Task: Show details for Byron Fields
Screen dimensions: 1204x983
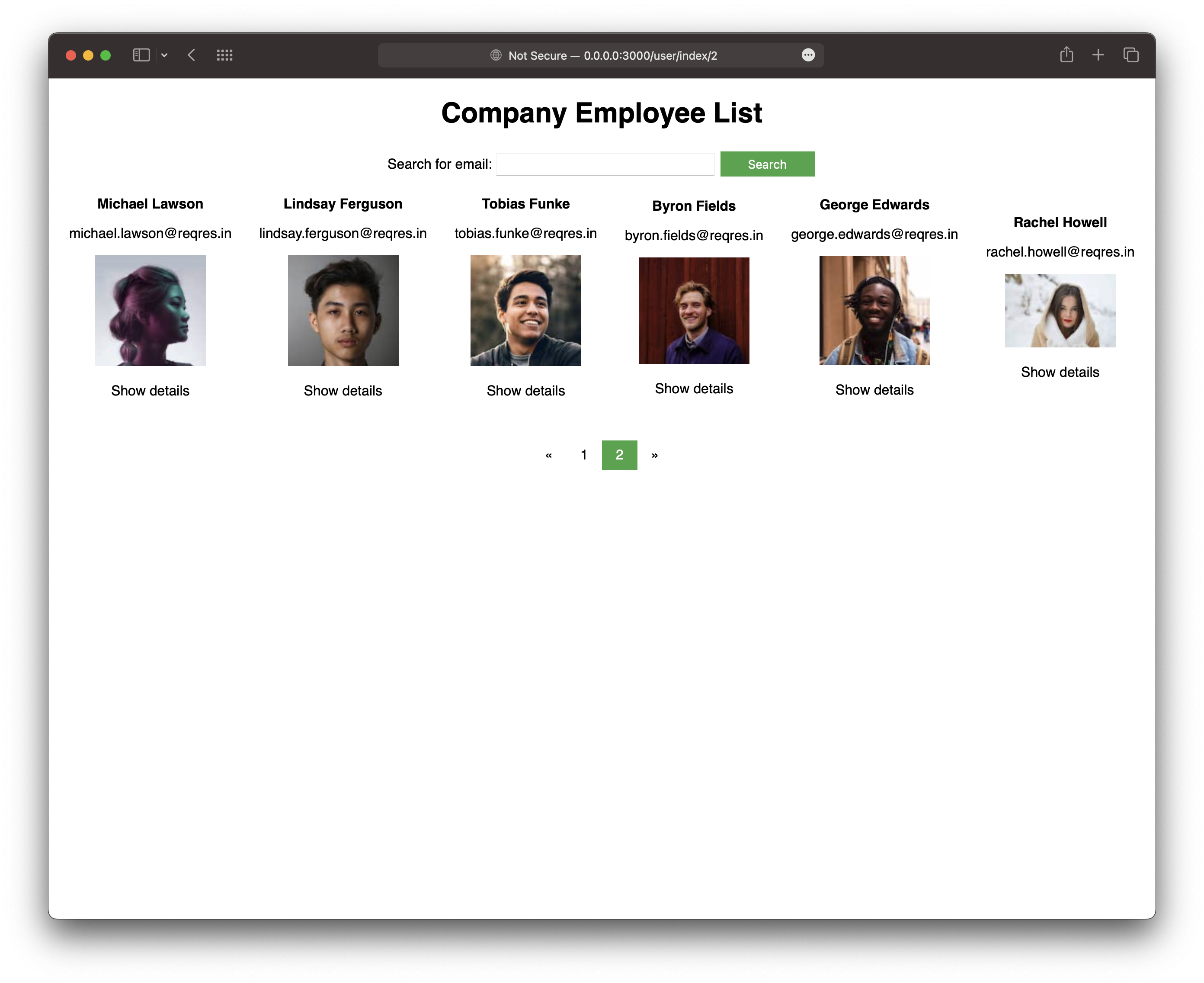Action: [694, 389]
